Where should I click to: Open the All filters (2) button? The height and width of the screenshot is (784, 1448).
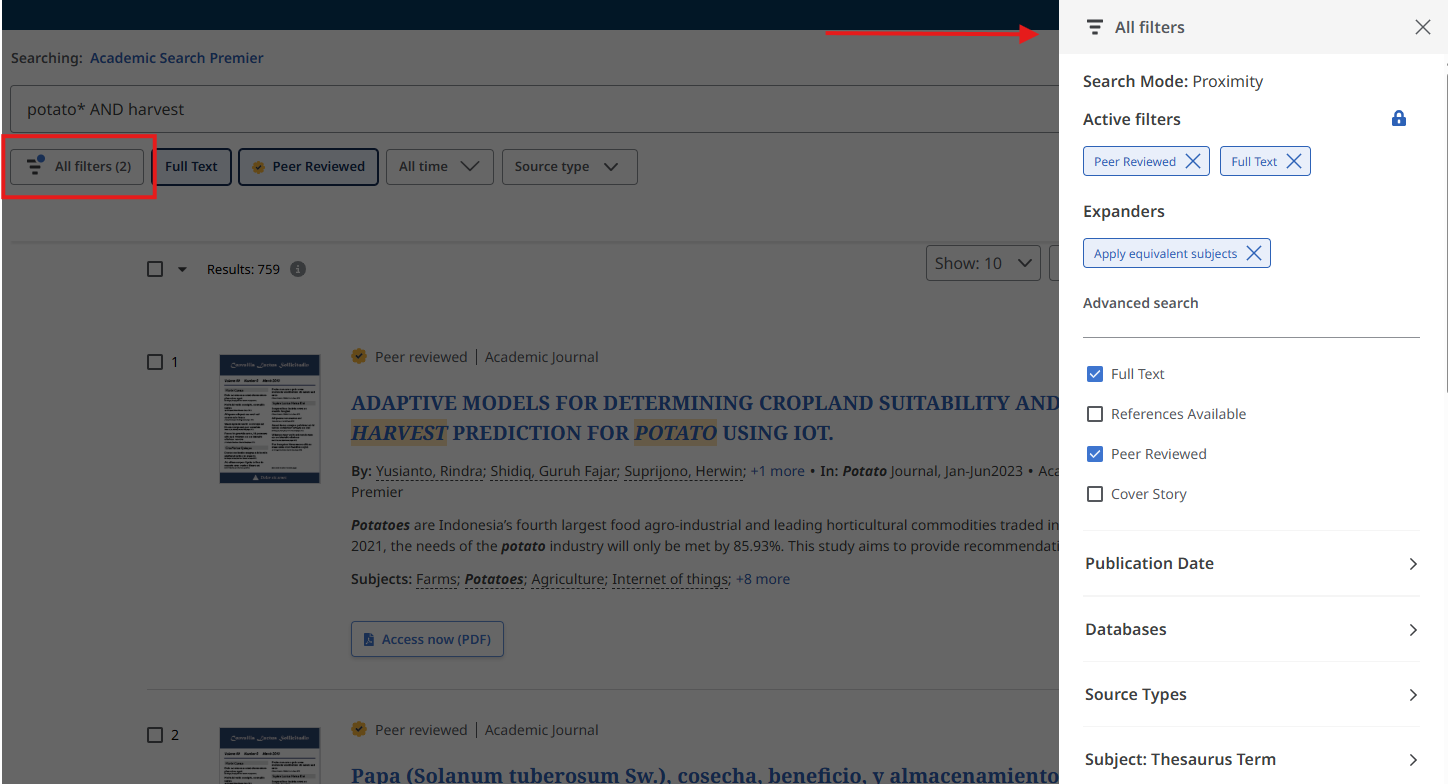click(78, 167)
